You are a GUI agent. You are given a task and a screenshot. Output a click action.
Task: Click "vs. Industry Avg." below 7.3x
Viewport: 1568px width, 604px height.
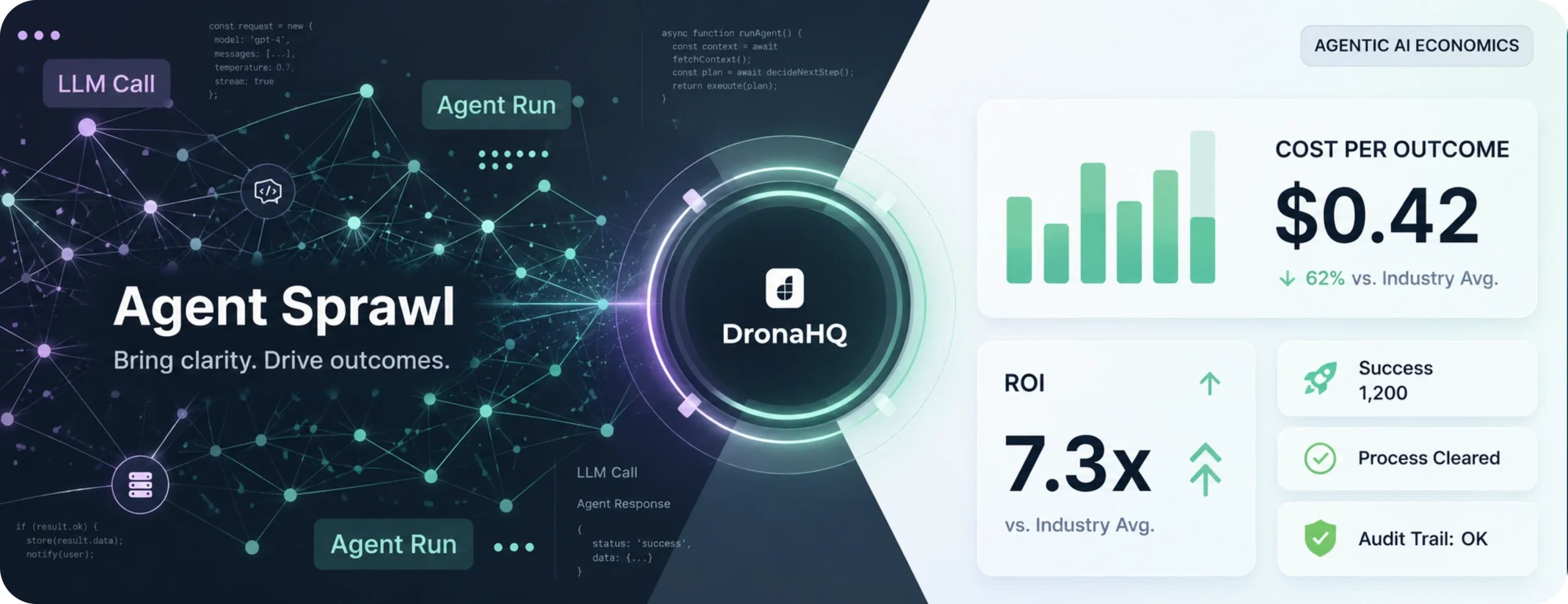click(1079, 525)
